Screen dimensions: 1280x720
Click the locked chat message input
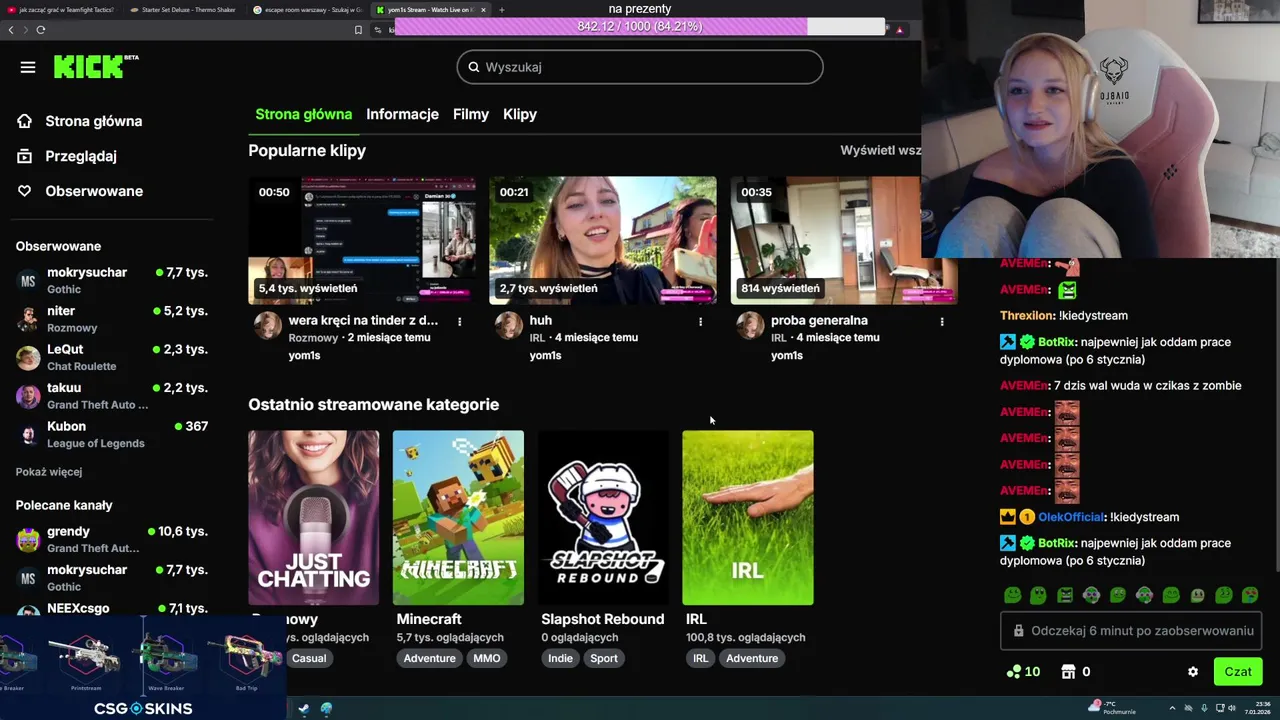point(1131,631)
